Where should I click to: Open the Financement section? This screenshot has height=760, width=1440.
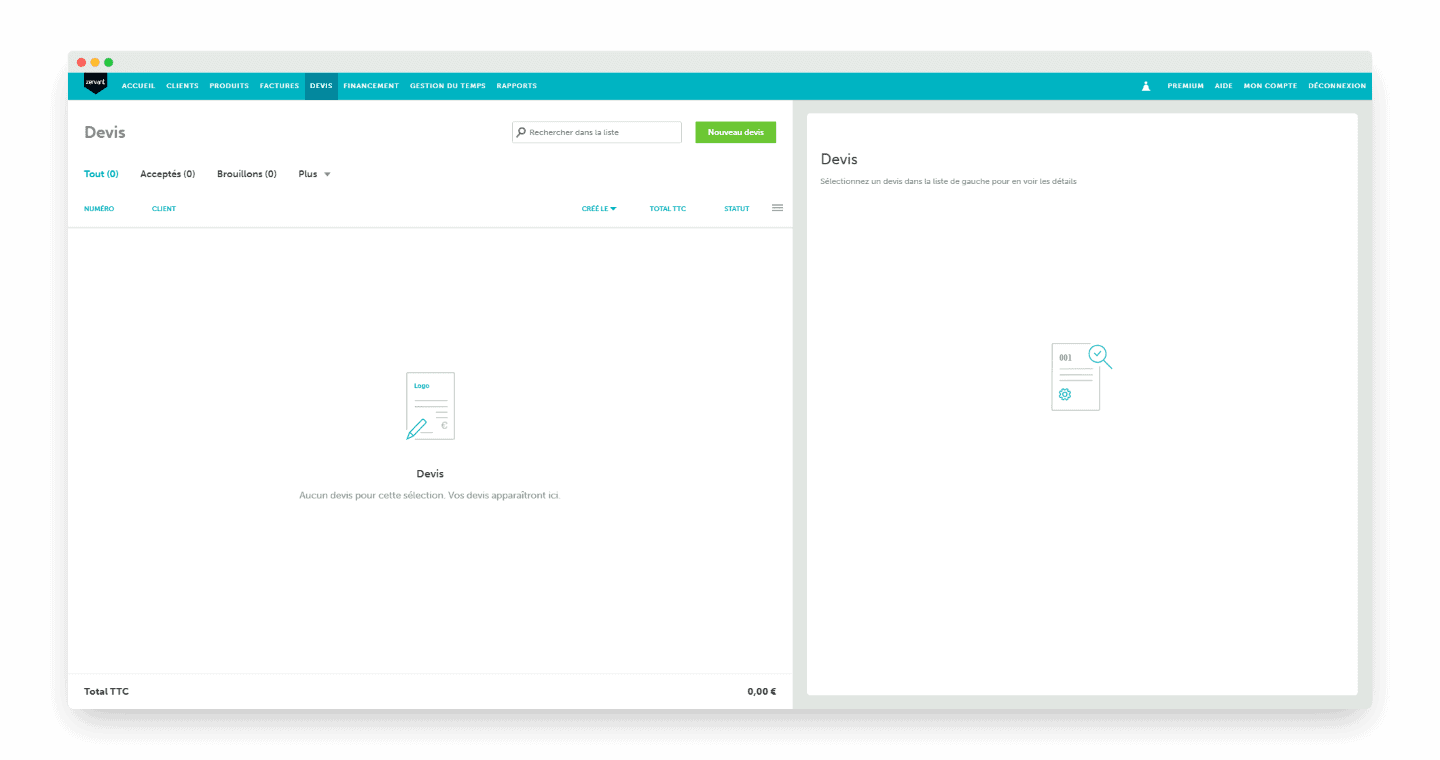[x=371, y=86]
